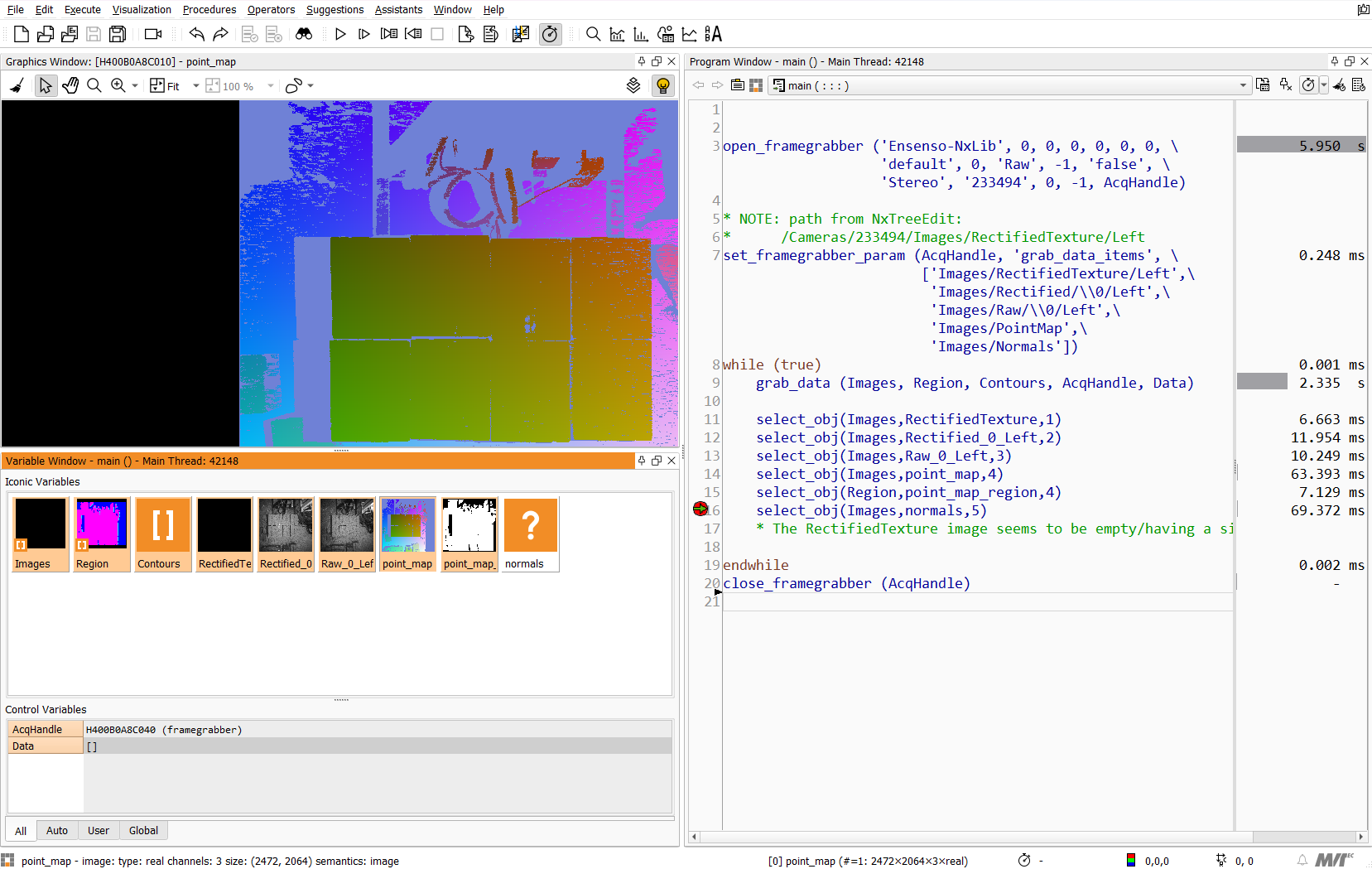Open the File menu

[16, 9]
